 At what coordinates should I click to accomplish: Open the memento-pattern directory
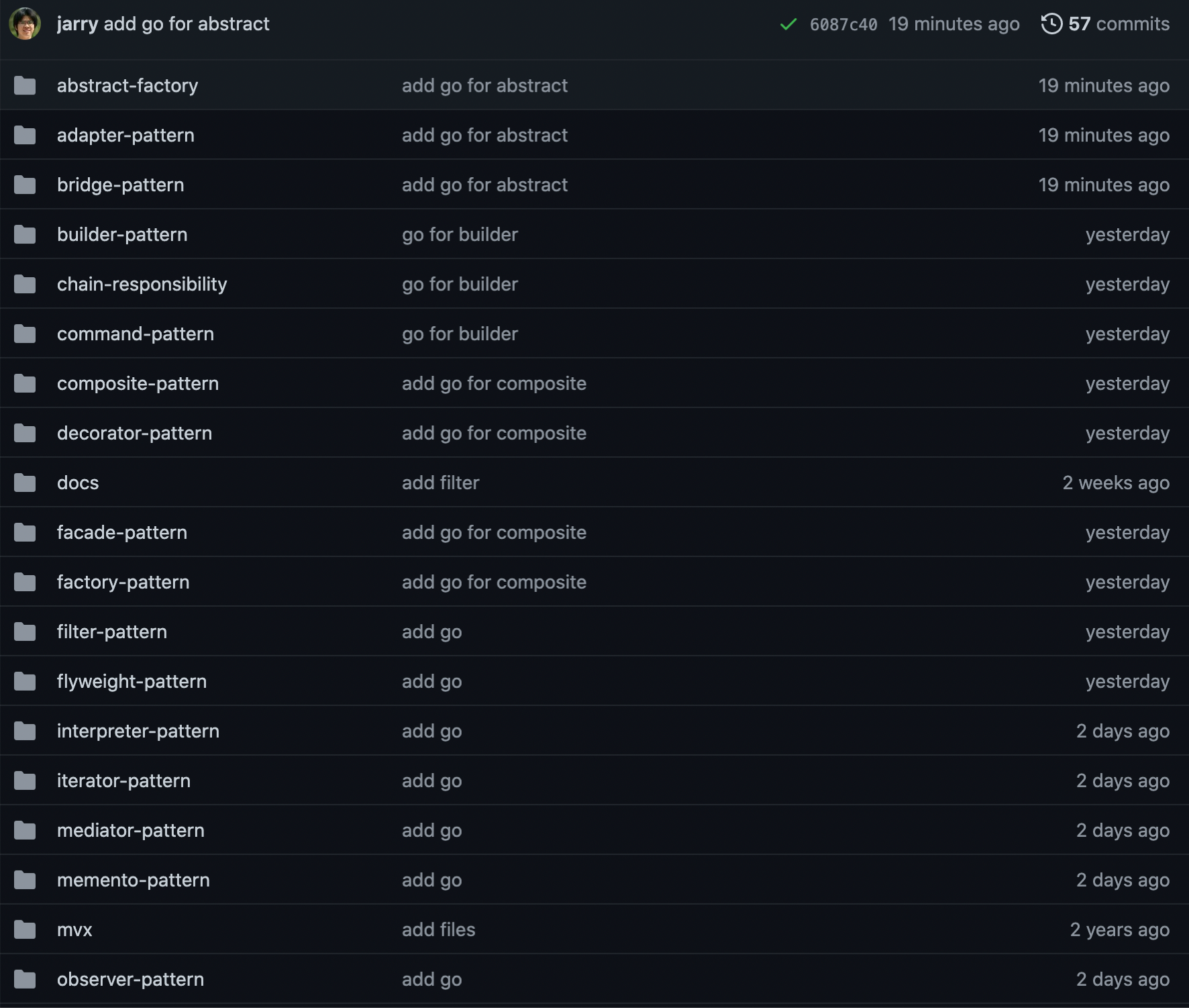click(x=133, y=880)
